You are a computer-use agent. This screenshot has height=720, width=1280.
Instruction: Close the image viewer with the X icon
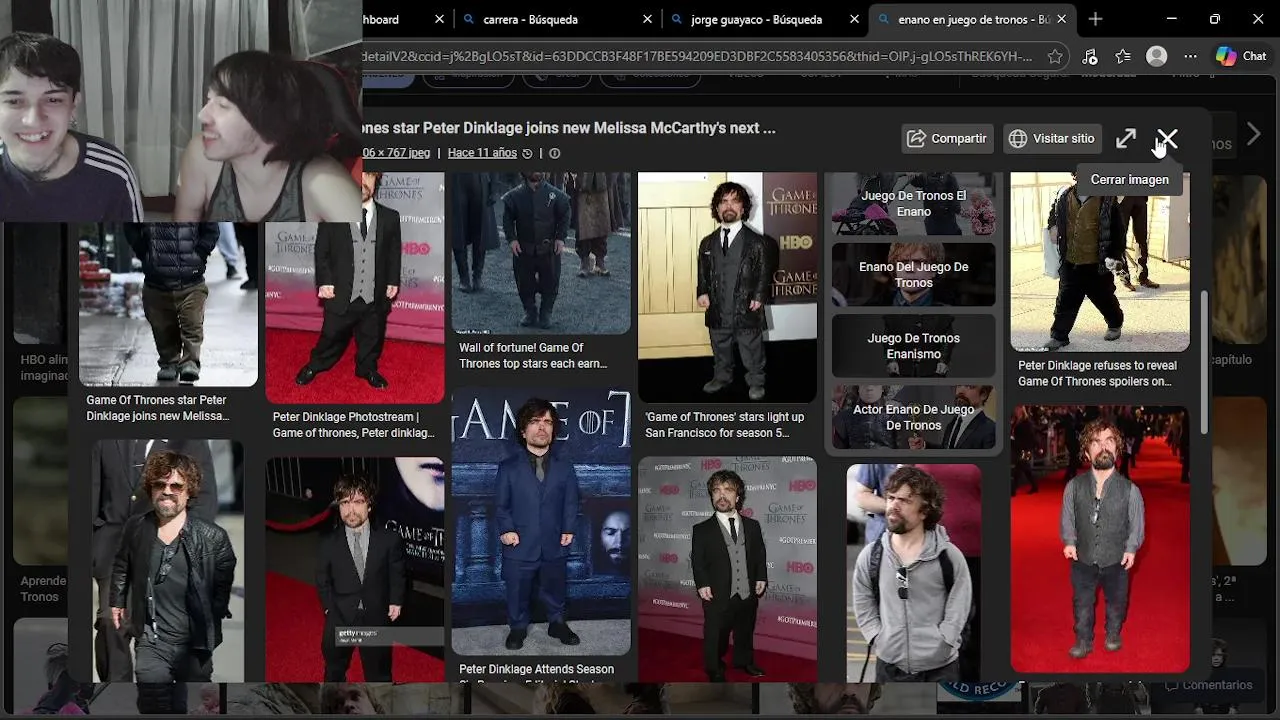pos(1167,139)
